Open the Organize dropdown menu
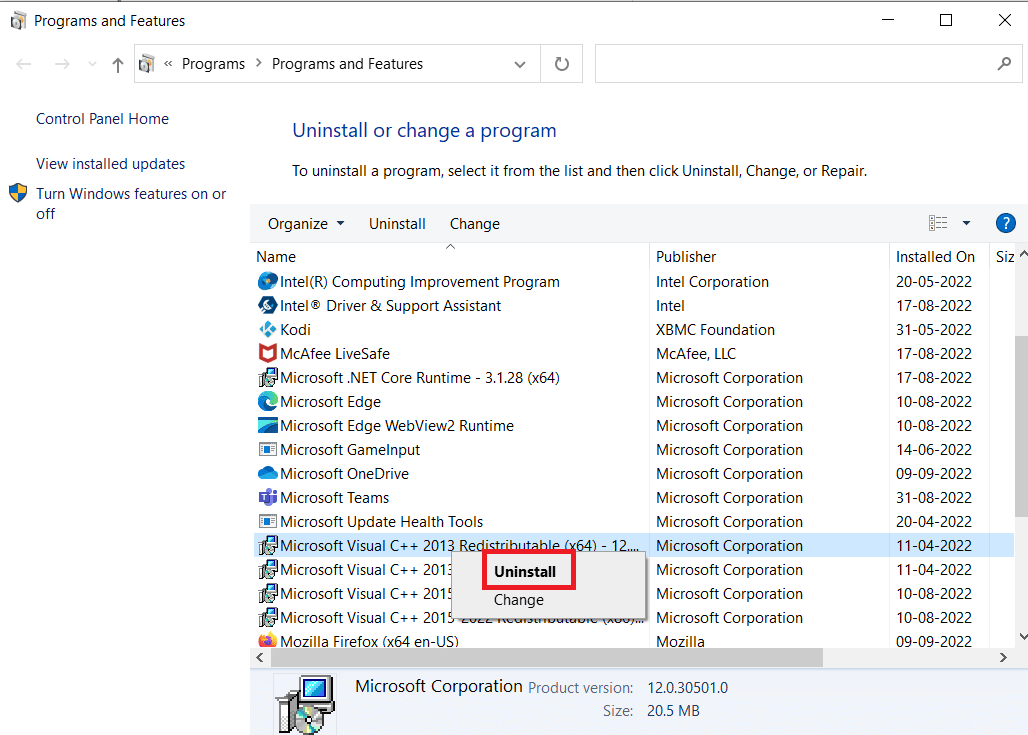Viewport: 1028px width, 735px height. (x=305, y=224)
